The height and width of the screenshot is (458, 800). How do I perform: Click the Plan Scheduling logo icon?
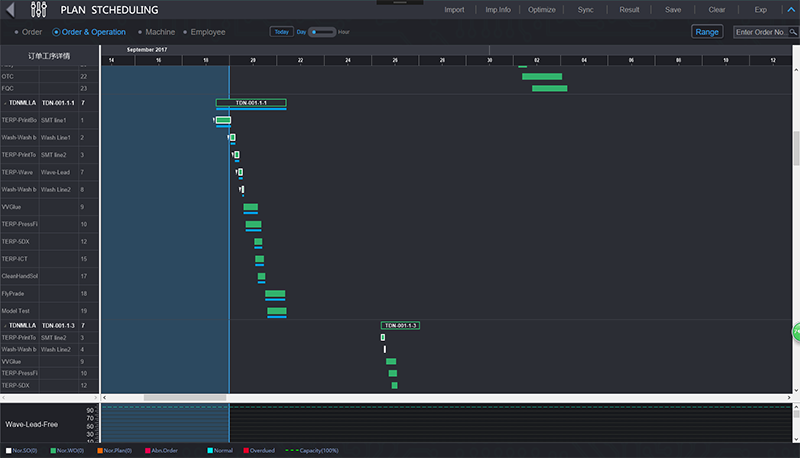(x=40, y=10)
